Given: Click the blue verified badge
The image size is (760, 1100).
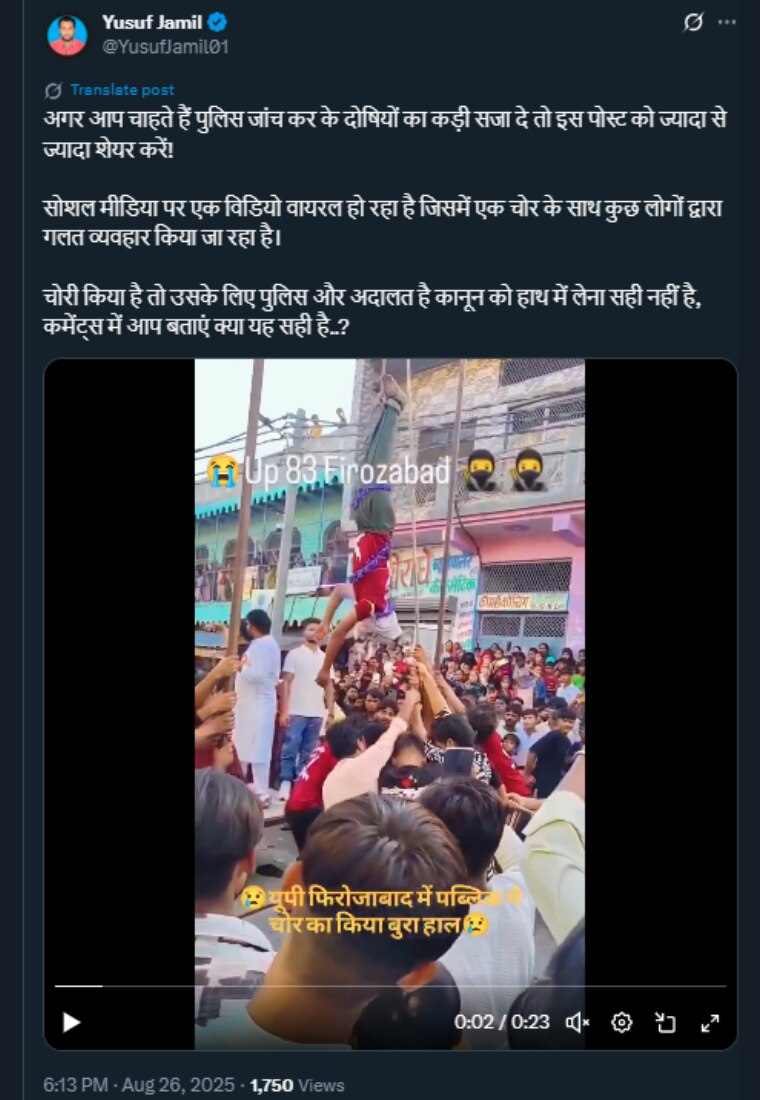Looking at the screenshot, I should (215, 22).
